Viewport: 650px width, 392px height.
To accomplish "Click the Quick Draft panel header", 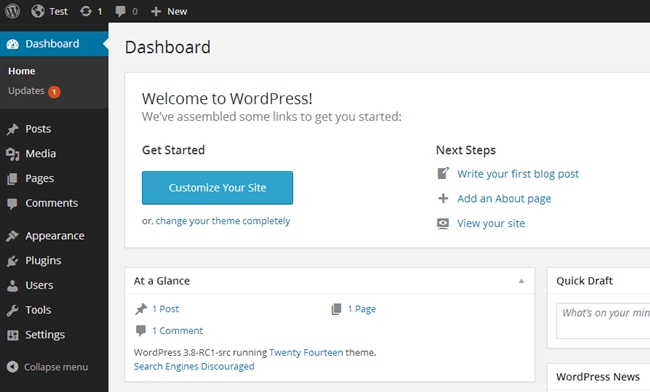I will click(x=599, y=281).
